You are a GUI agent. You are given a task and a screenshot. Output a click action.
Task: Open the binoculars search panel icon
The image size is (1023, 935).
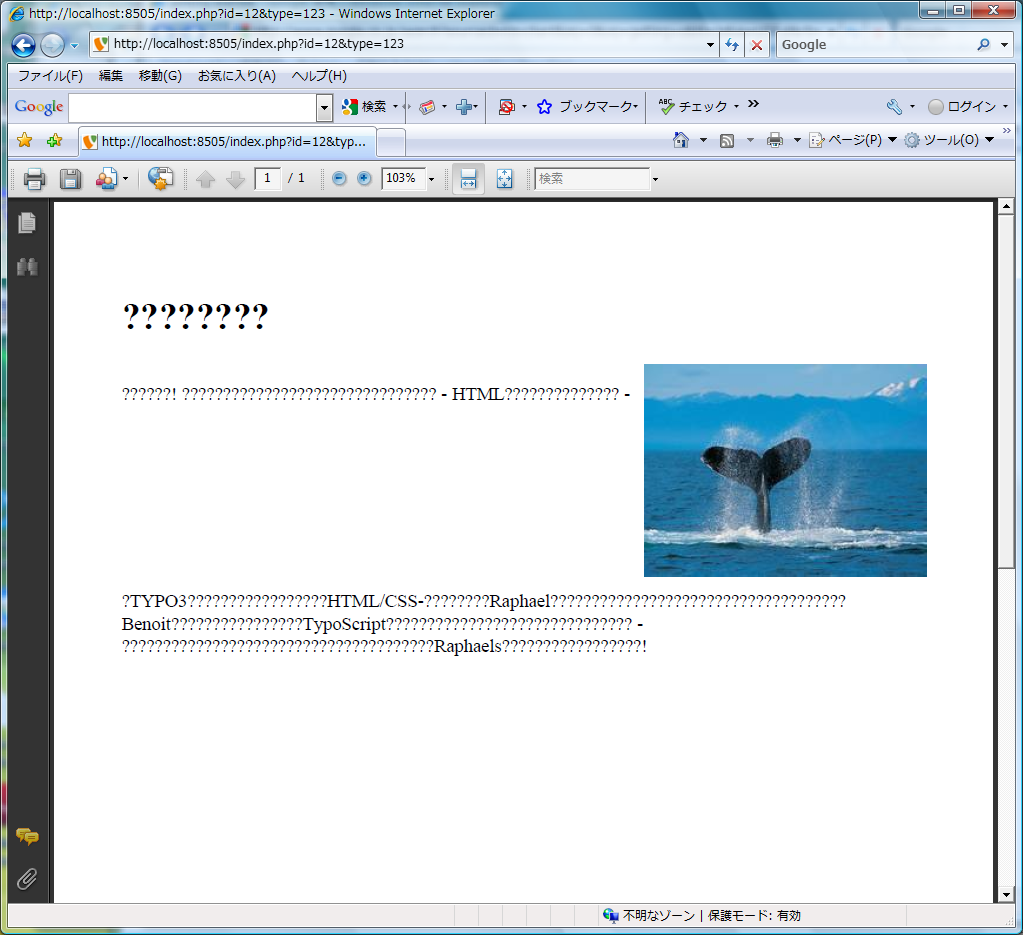tap(27, 266)
